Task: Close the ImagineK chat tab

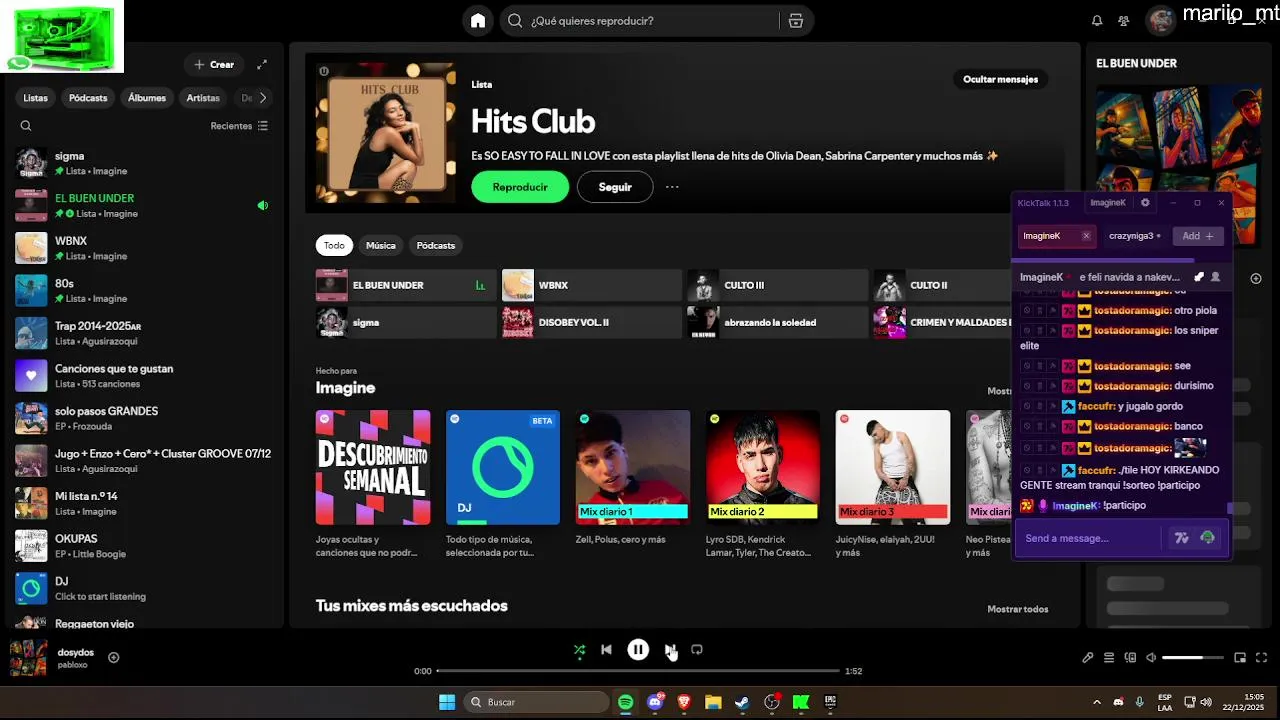Action: coord(1086,236)
